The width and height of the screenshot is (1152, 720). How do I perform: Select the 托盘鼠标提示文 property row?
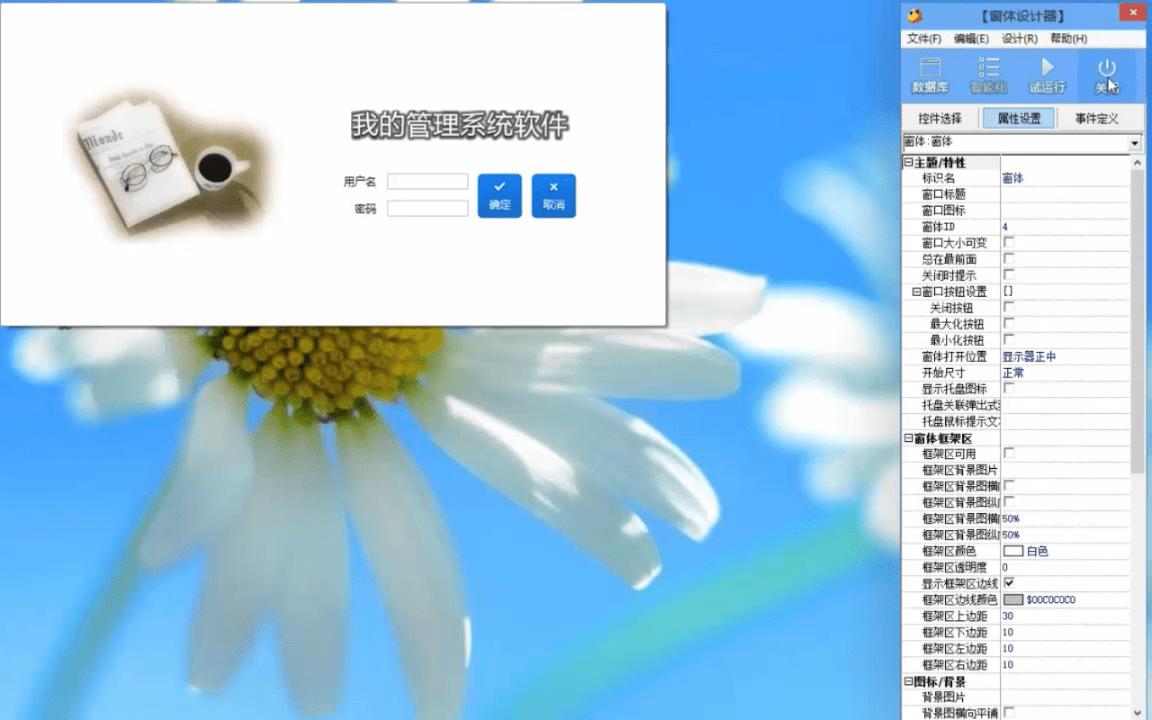pos(1016,421)
